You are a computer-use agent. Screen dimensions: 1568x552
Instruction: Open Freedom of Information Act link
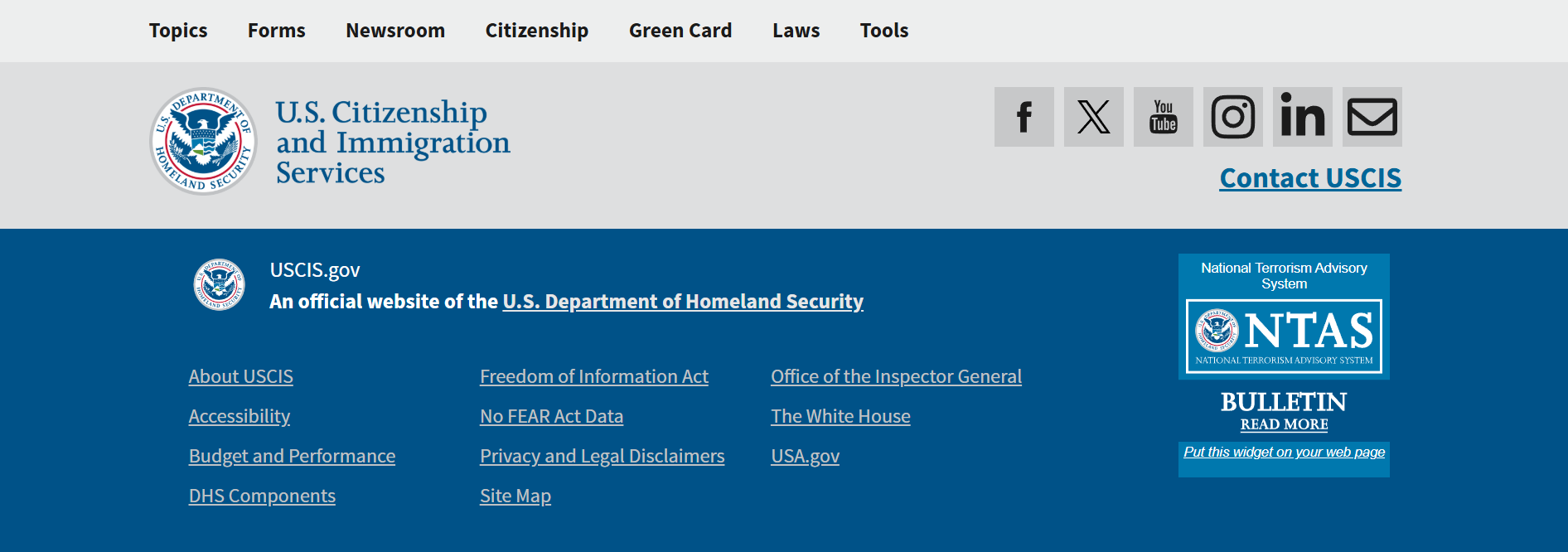[593, 376]
